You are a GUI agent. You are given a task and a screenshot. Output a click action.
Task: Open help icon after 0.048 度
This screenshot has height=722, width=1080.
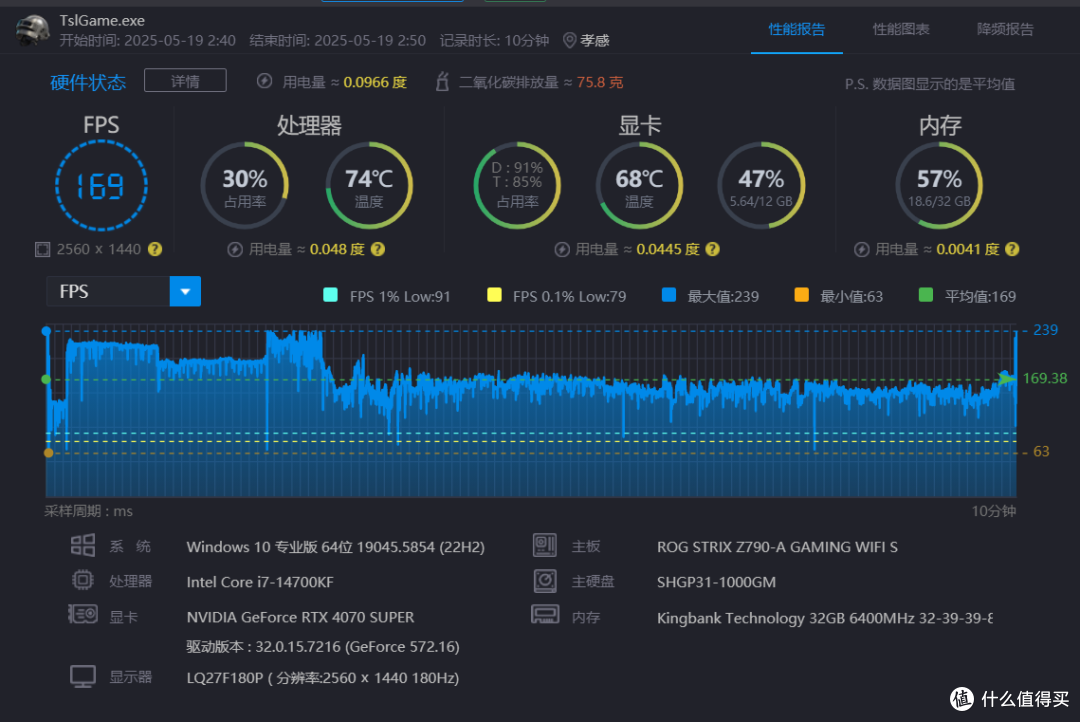[x=377, y=249]
